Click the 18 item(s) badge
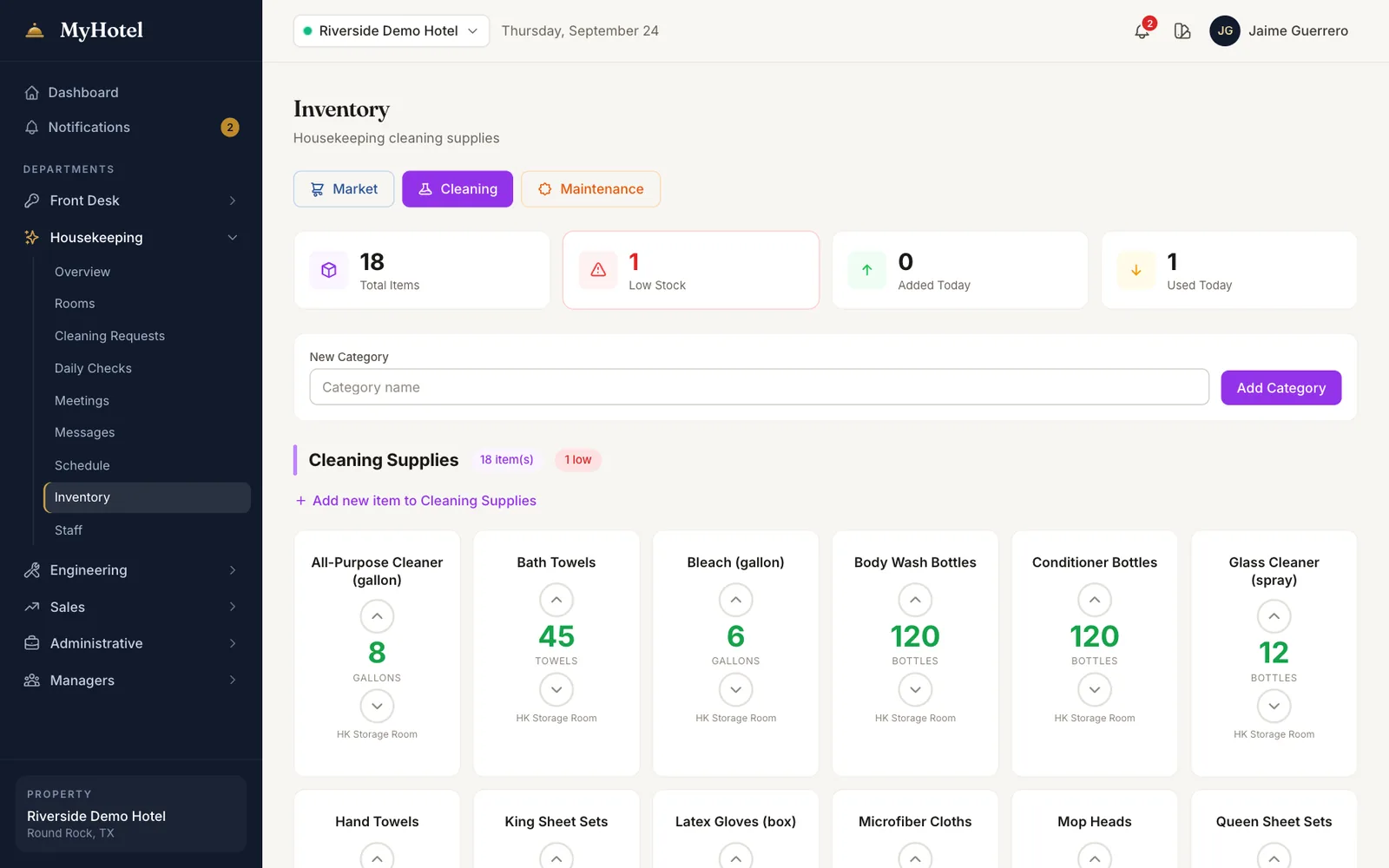 (507, 460)
